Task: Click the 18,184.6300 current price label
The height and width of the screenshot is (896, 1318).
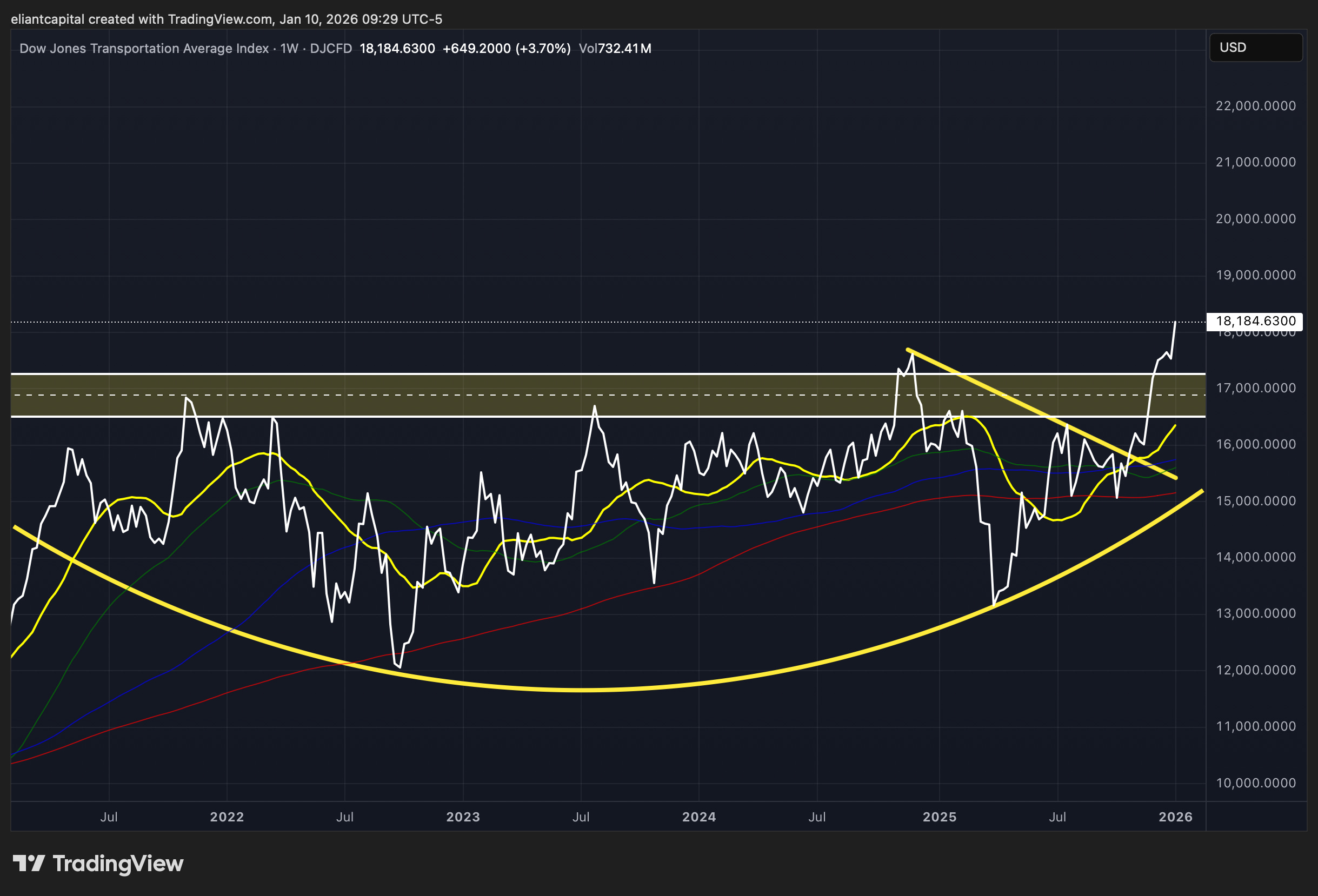Action: (x=1255, y=321)
